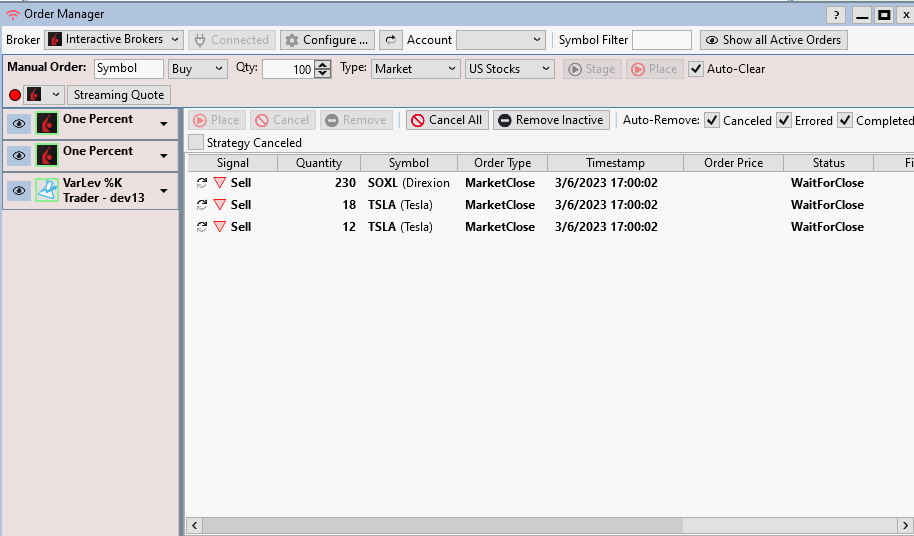Click the Remove Inactive button

coord(550,120)
